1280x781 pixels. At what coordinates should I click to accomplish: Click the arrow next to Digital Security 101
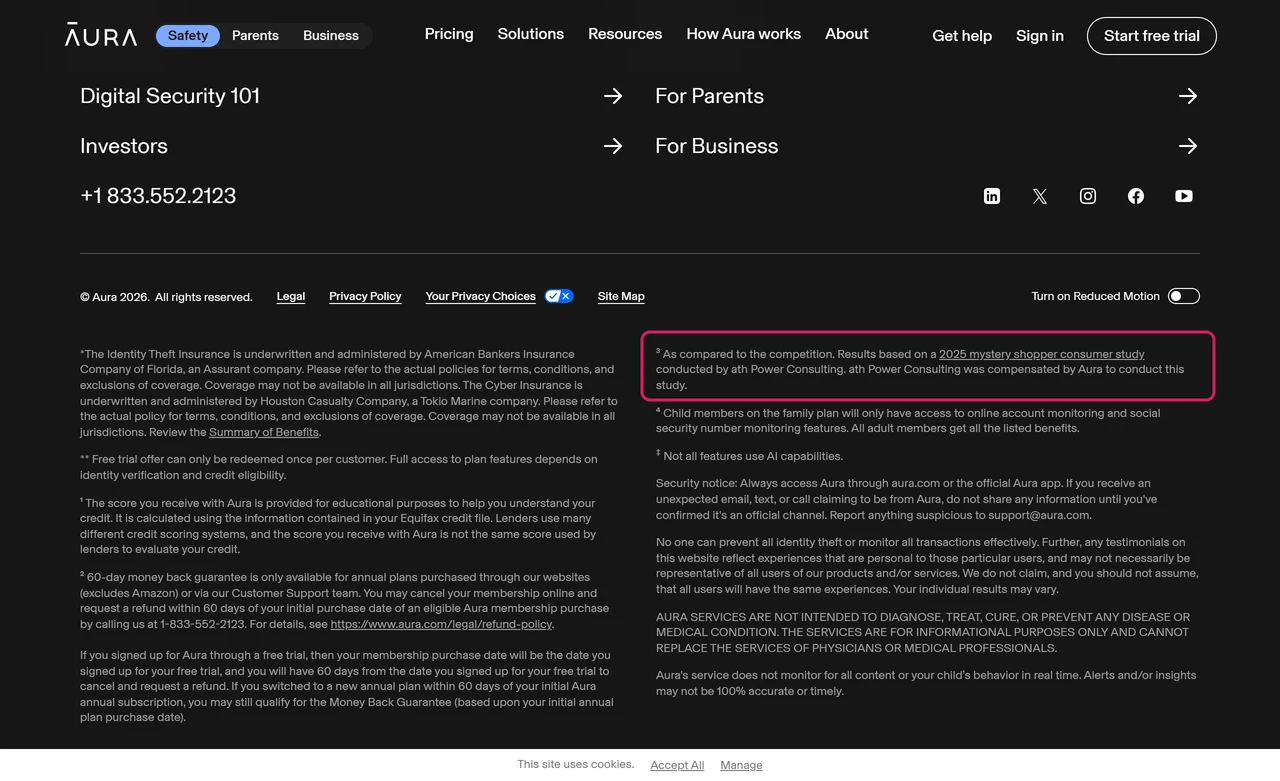tap(613, 96)
